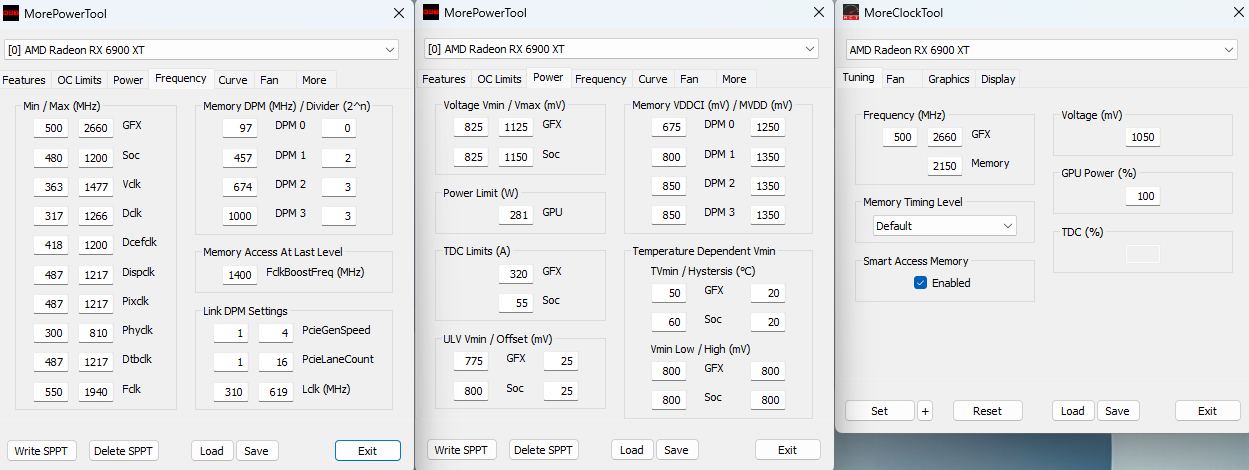Viewport: 1249px width, 470px height.
Task: Open More tab in middle MorePowerTool
Action: click(734, 80)
